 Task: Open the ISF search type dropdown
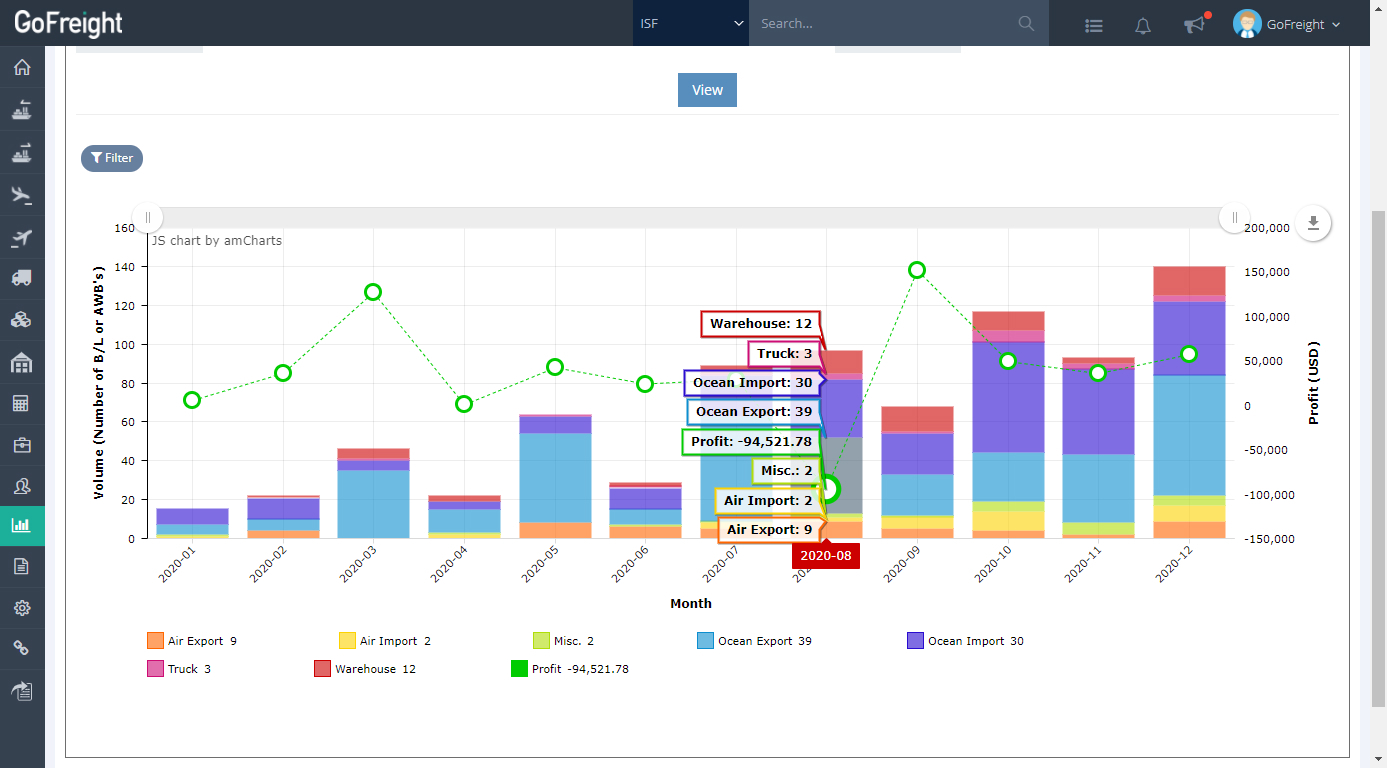[690, 23]
